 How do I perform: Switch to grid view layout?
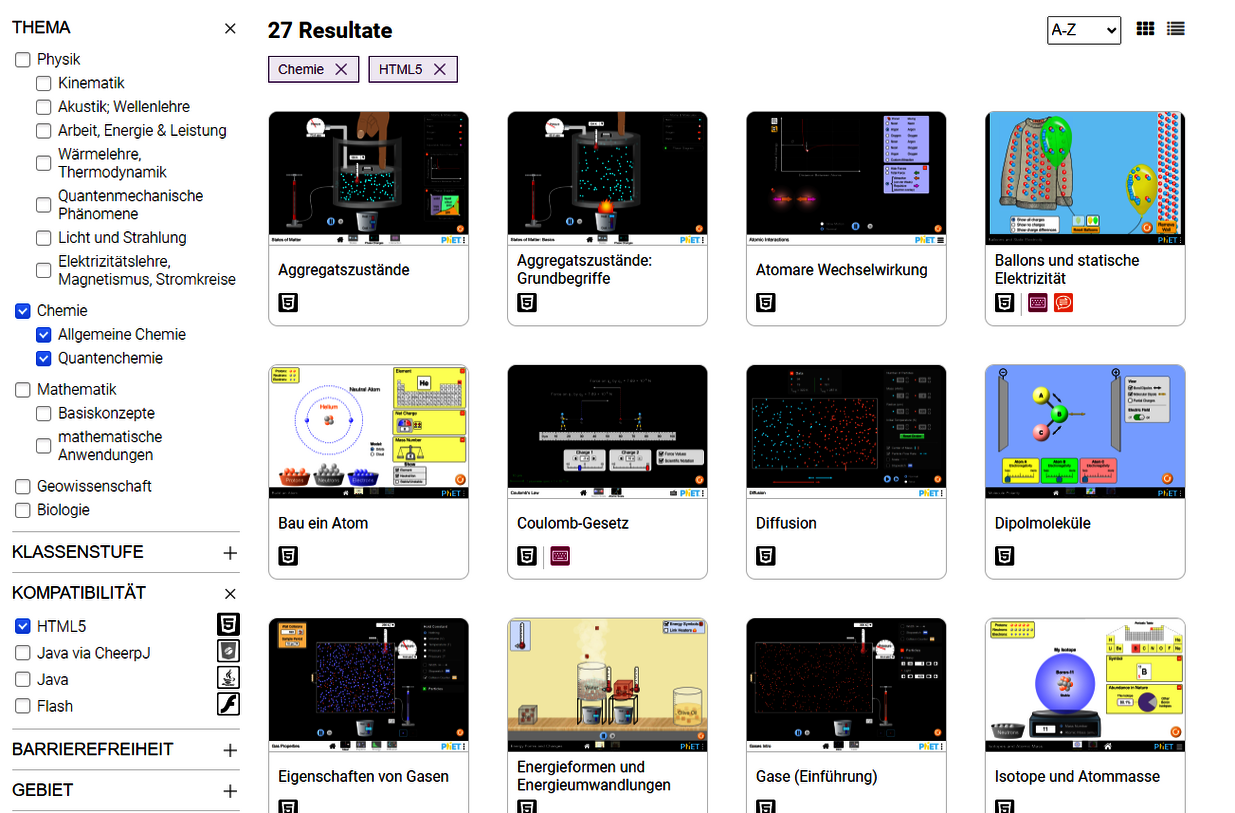1145,29
